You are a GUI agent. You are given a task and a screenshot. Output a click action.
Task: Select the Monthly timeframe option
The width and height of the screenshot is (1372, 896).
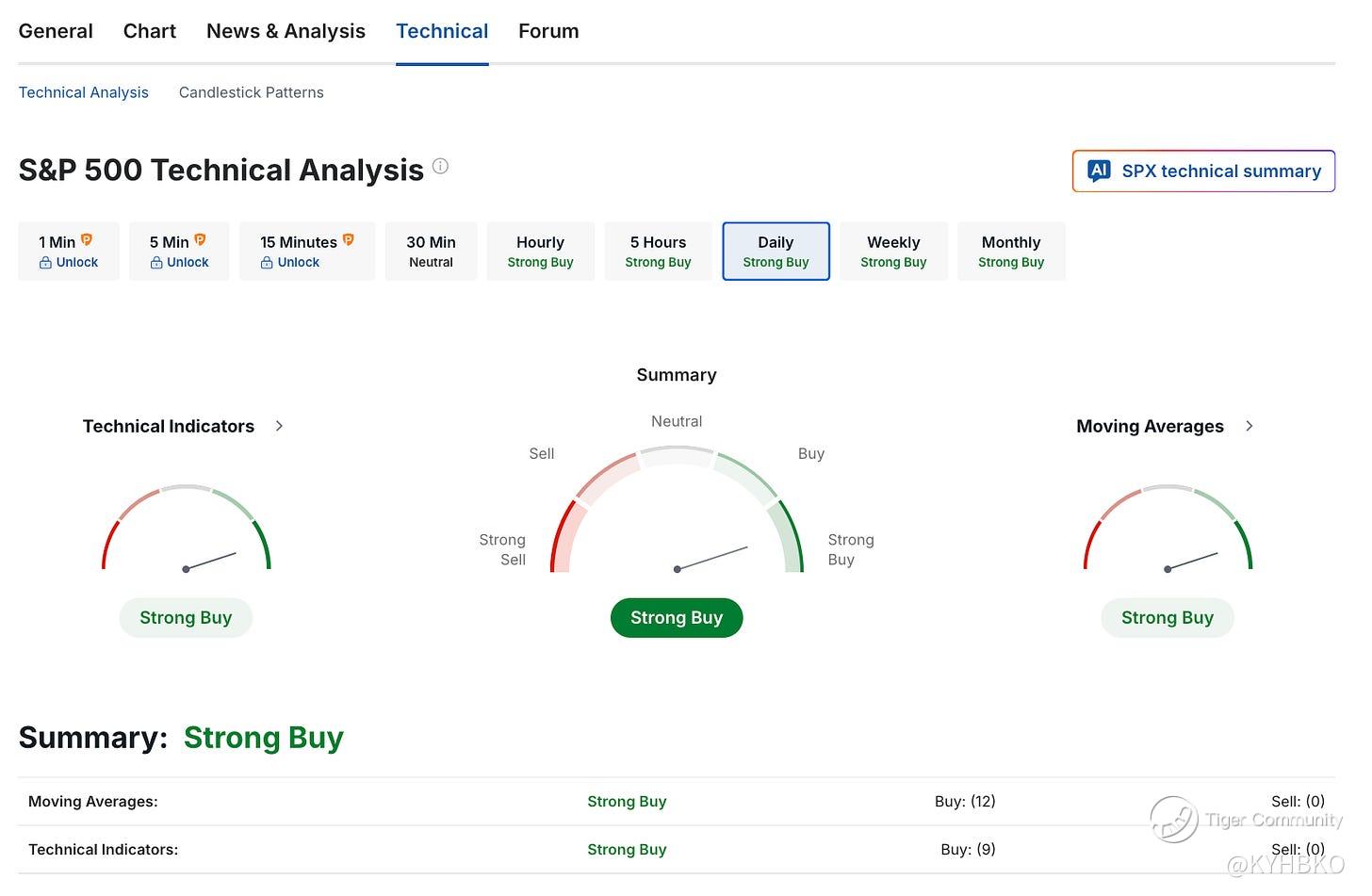click(x=1010, y=252)
